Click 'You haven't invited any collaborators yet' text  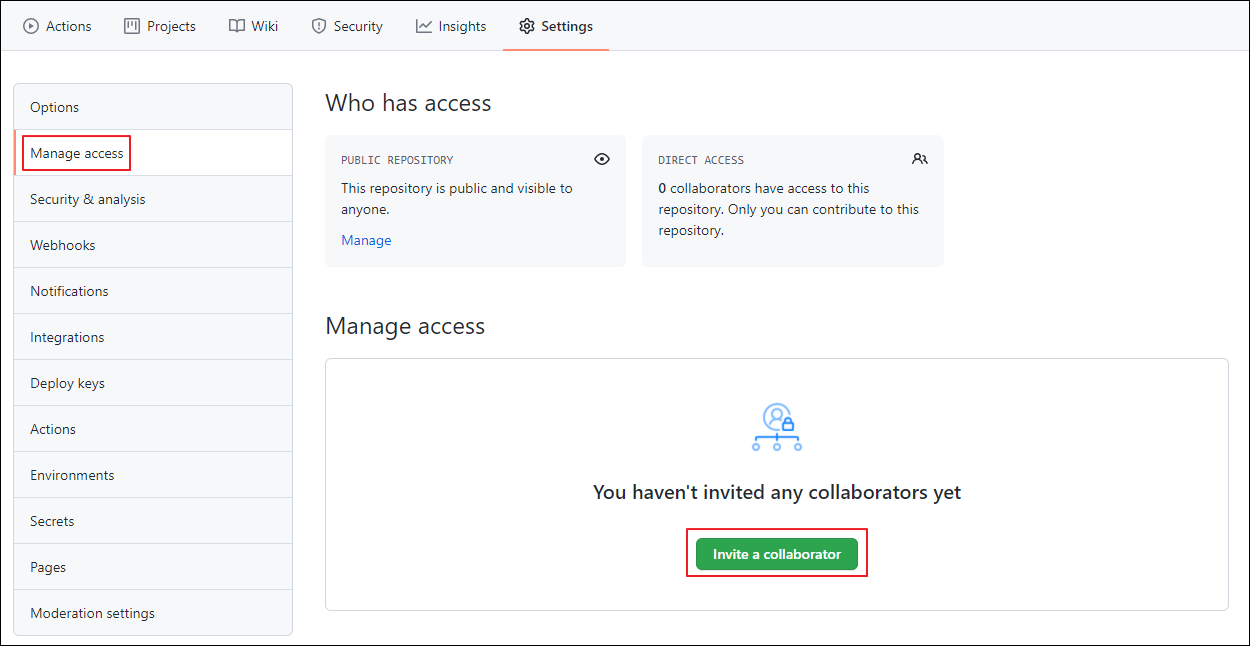pos(777,492)
